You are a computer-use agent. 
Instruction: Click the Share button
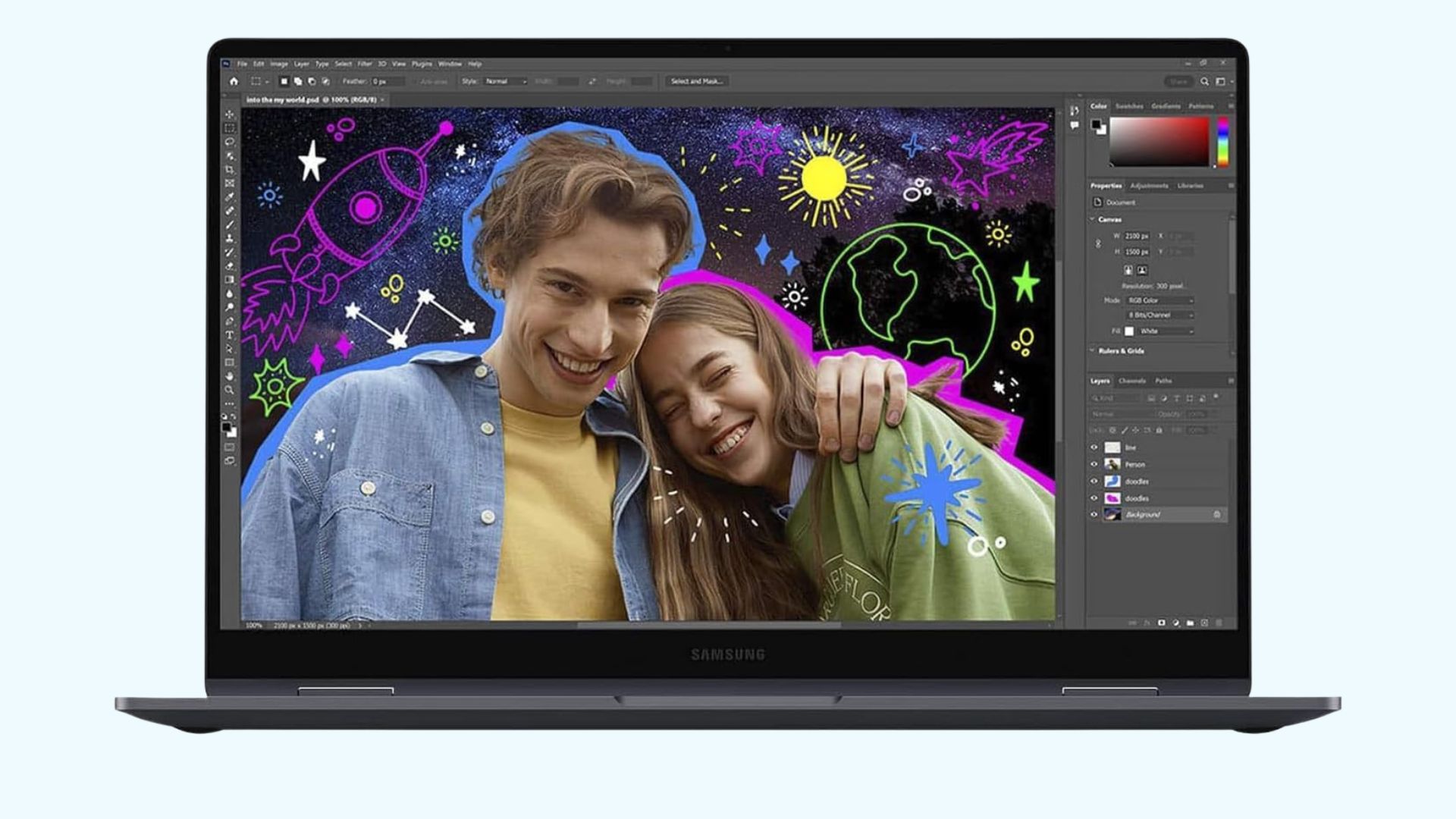[x=1178, y=81]
